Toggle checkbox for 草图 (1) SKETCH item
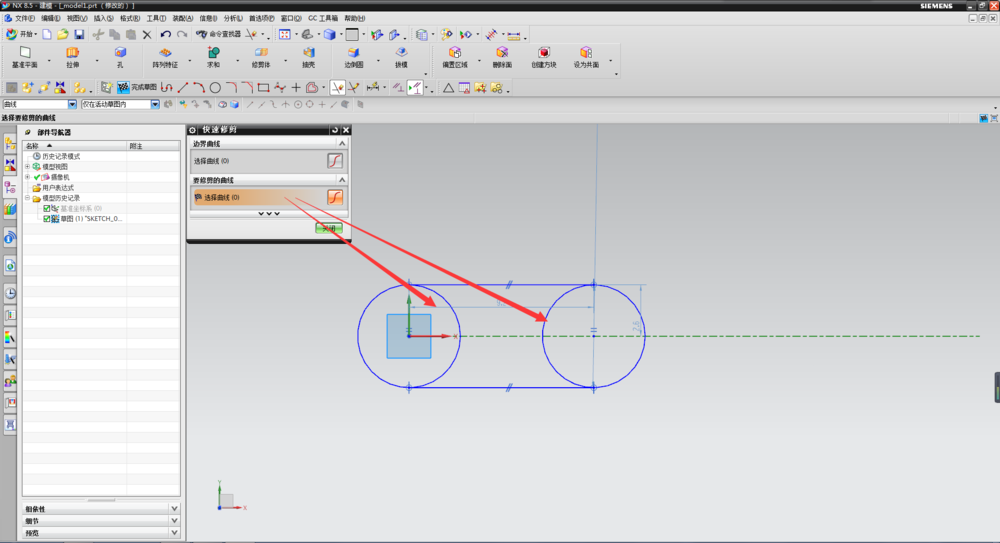 point(46,218)
